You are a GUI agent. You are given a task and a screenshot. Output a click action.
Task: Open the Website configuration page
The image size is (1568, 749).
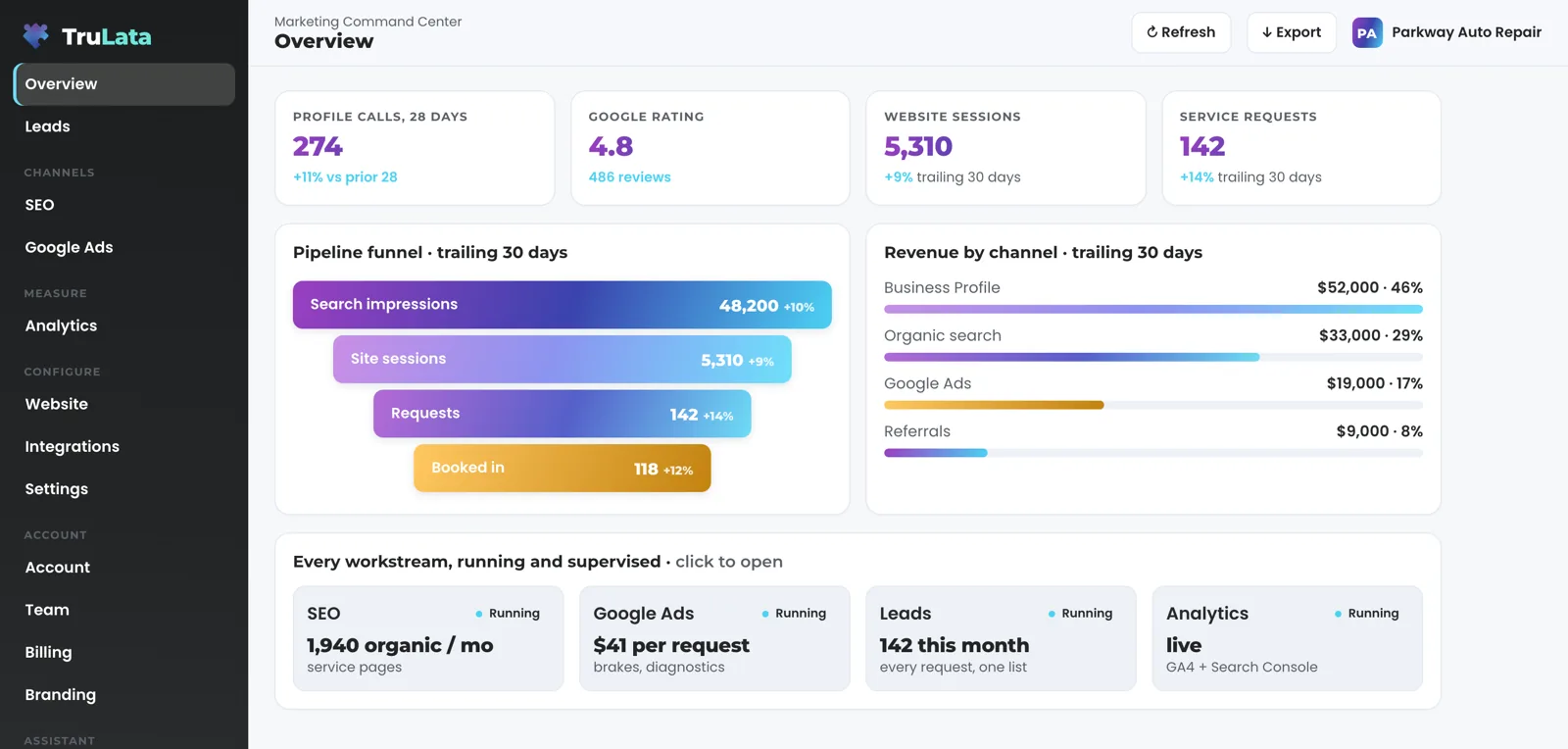tap(124, 404)
